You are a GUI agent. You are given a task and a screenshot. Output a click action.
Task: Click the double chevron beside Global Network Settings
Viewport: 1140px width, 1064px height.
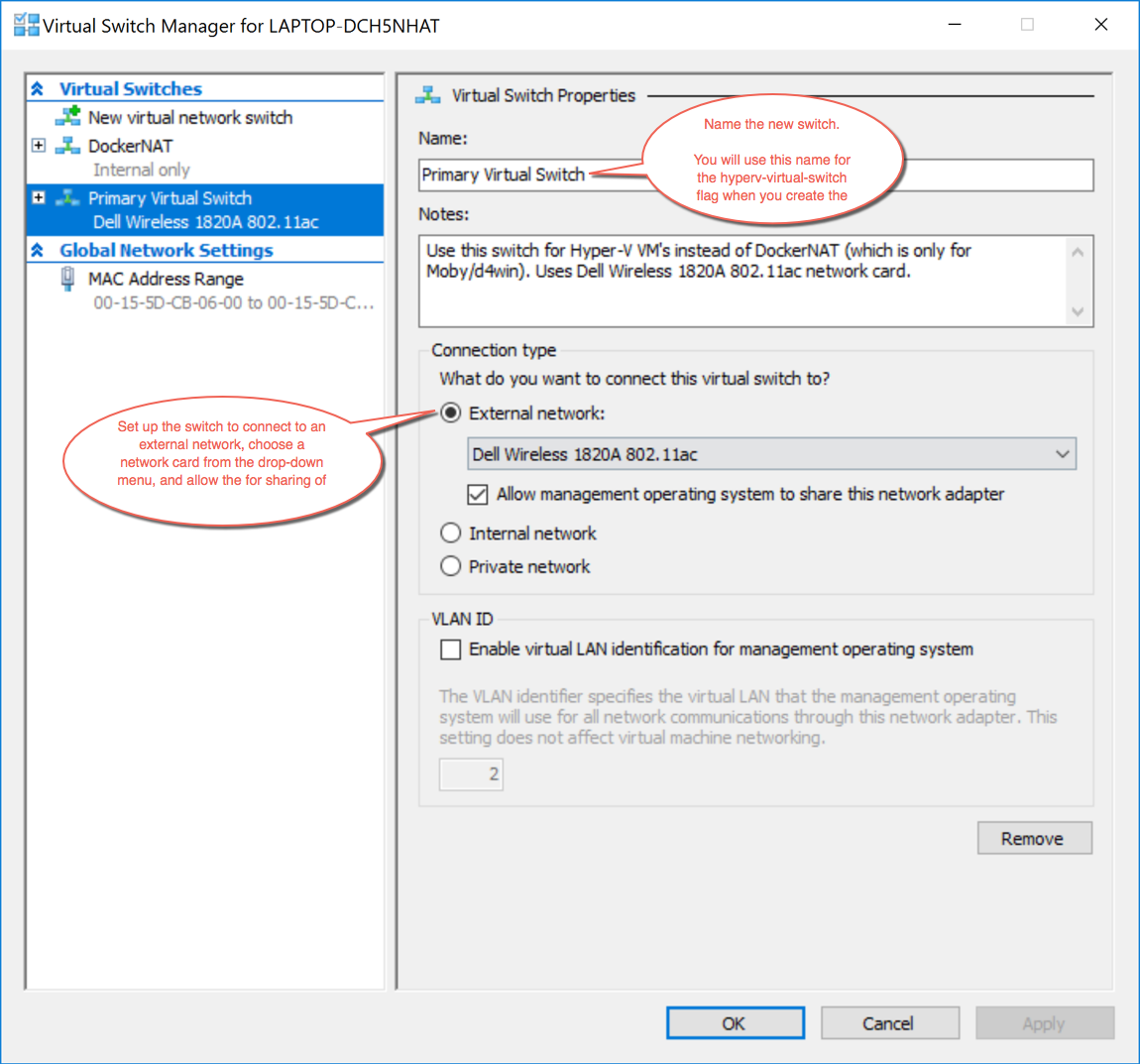(x=36, y=250)
